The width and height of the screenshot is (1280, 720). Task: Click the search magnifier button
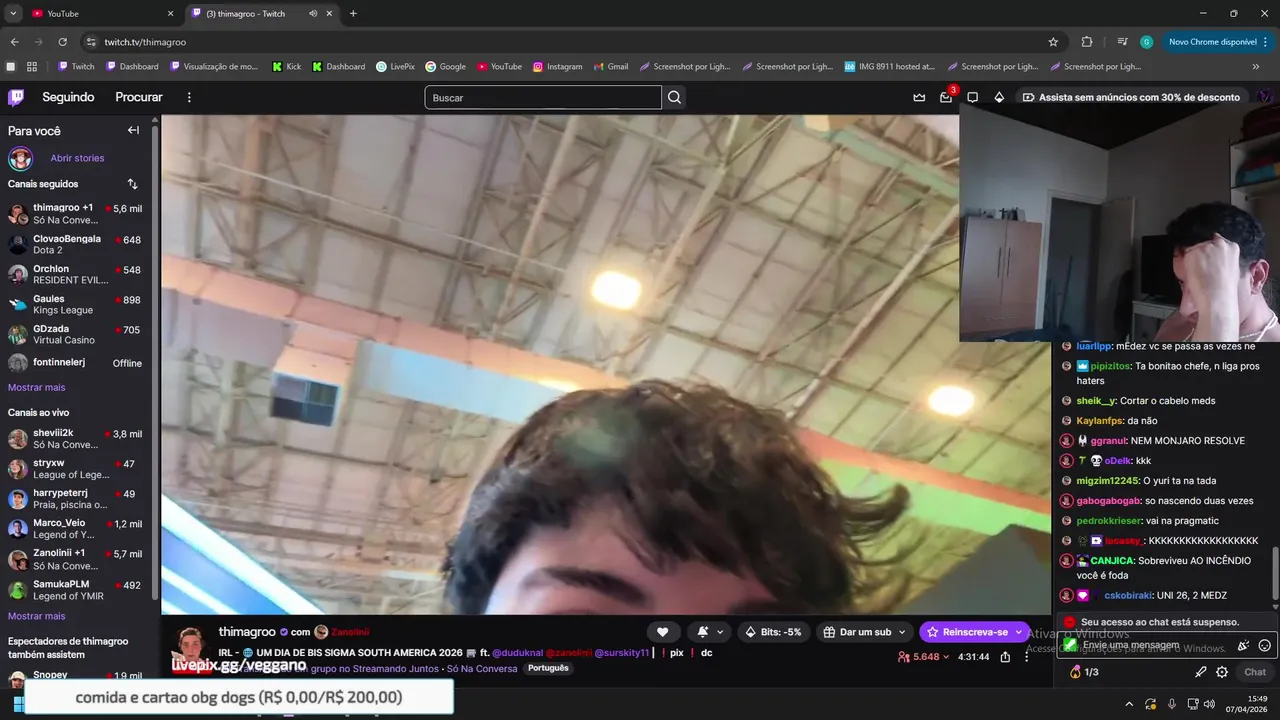[x=674, y=97]
